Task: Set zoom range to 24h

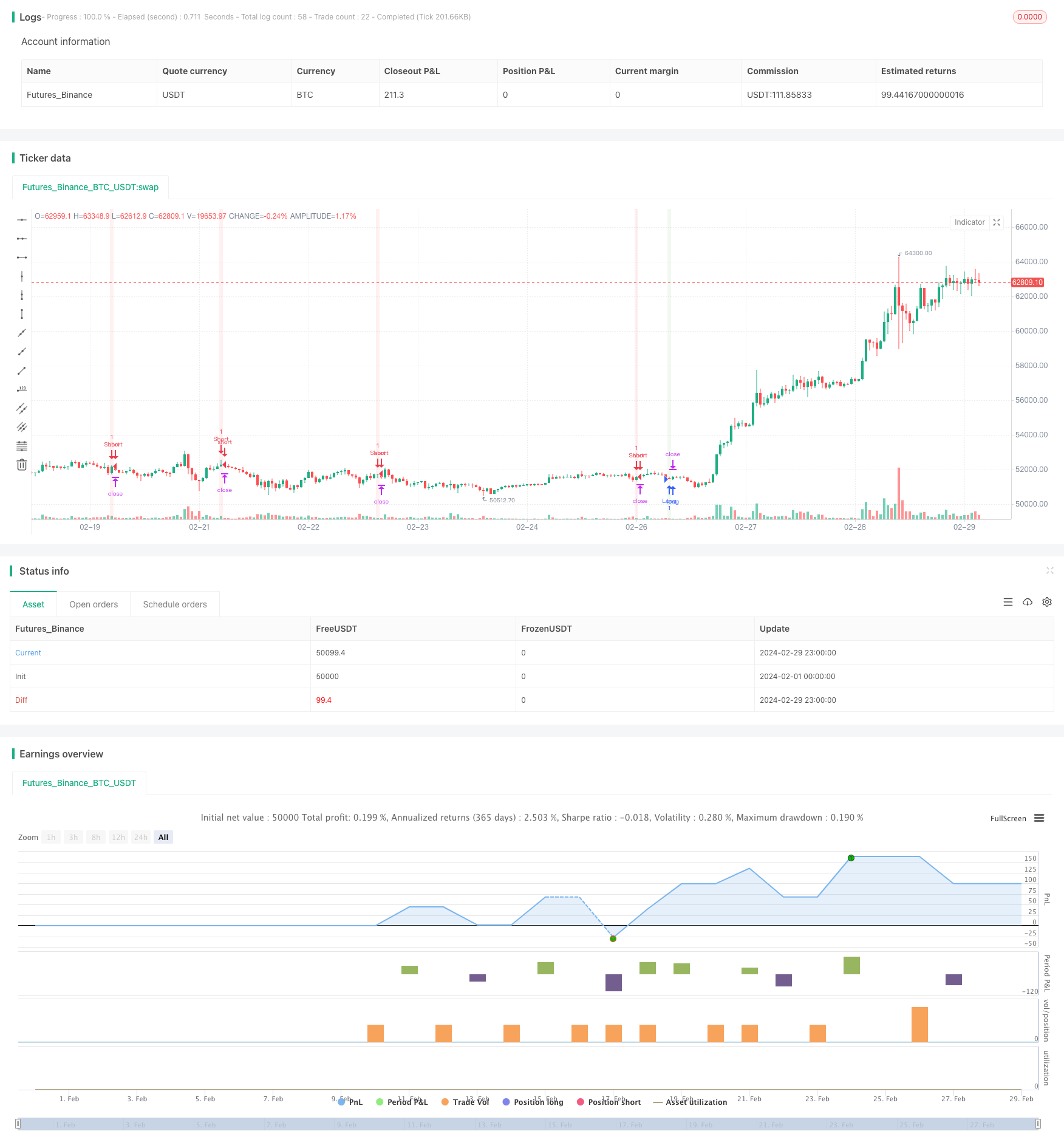Action: pos(141,837)
